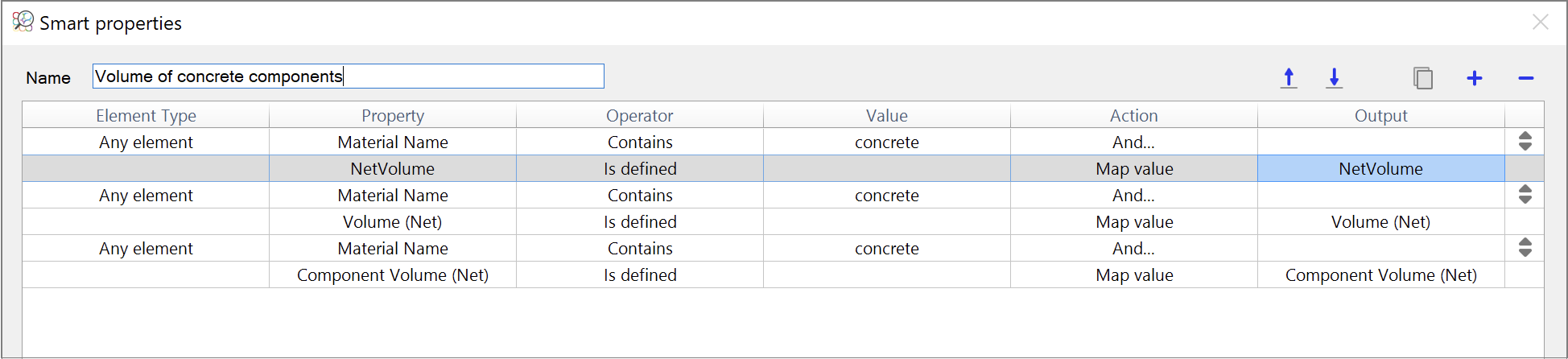Remove selected rule with minus icon

click(1526, 78)
